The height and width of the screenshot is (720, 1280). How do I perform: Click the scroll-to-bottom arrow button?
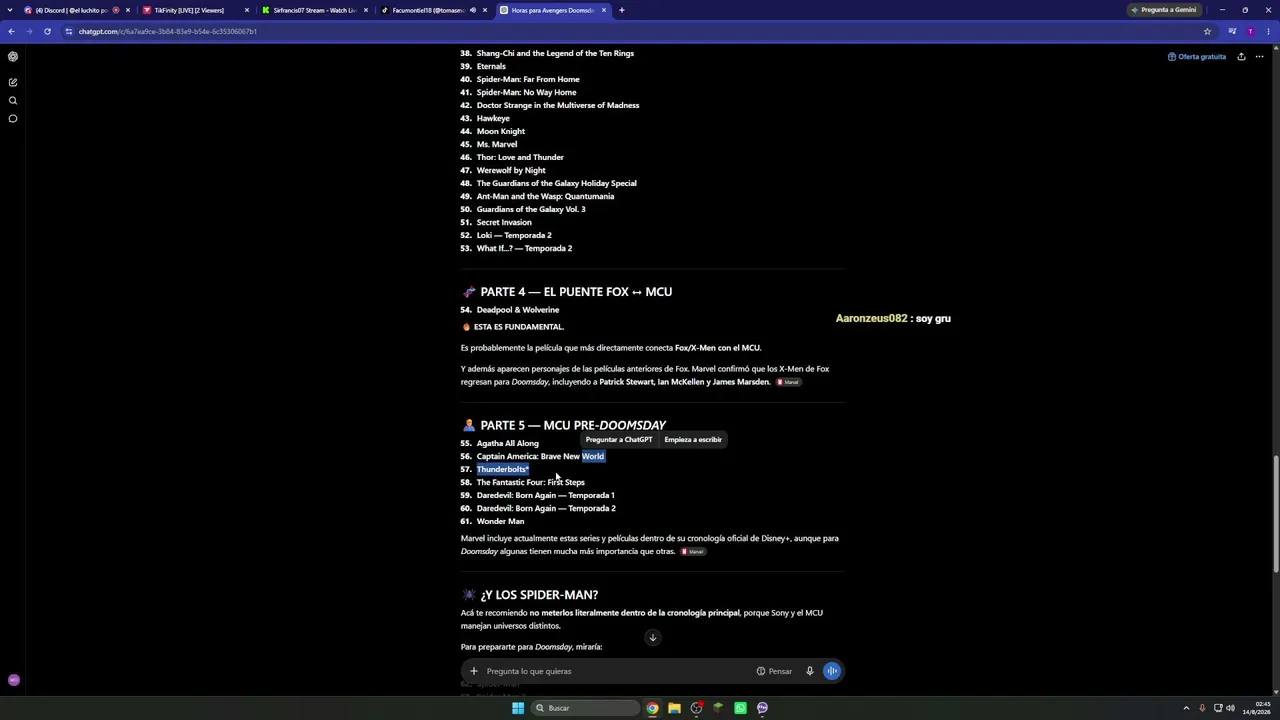(652, 638)
